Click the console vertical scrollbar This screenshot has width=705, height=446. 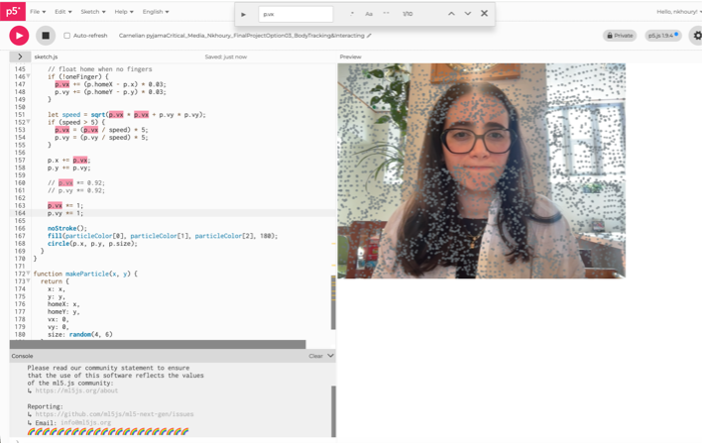pyautogui.click(x=334, y=411)
